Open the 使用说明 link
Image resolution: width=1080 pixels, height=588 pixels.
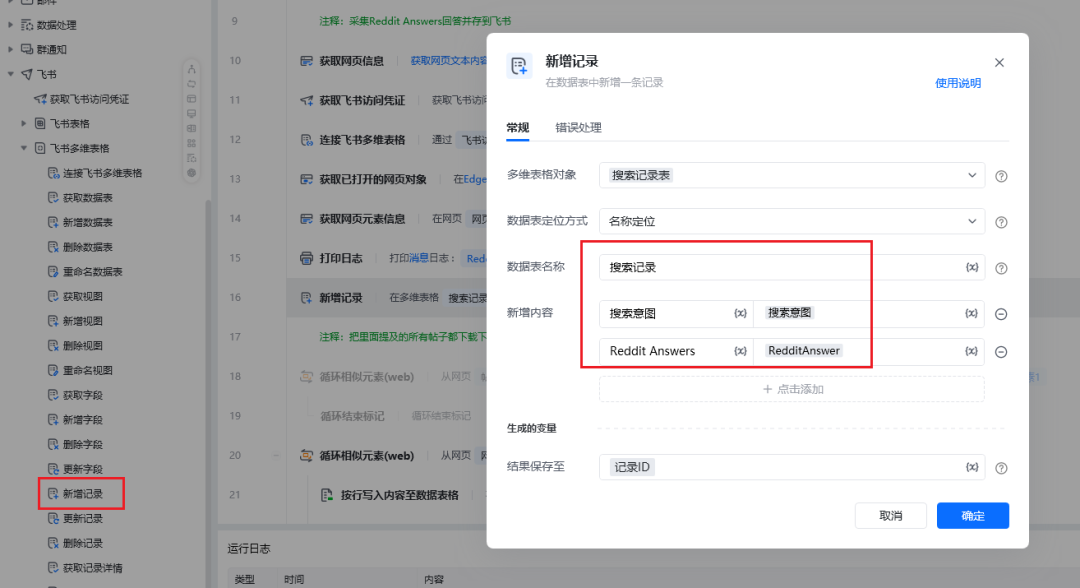pyautogui.click(x=957, y=83)
